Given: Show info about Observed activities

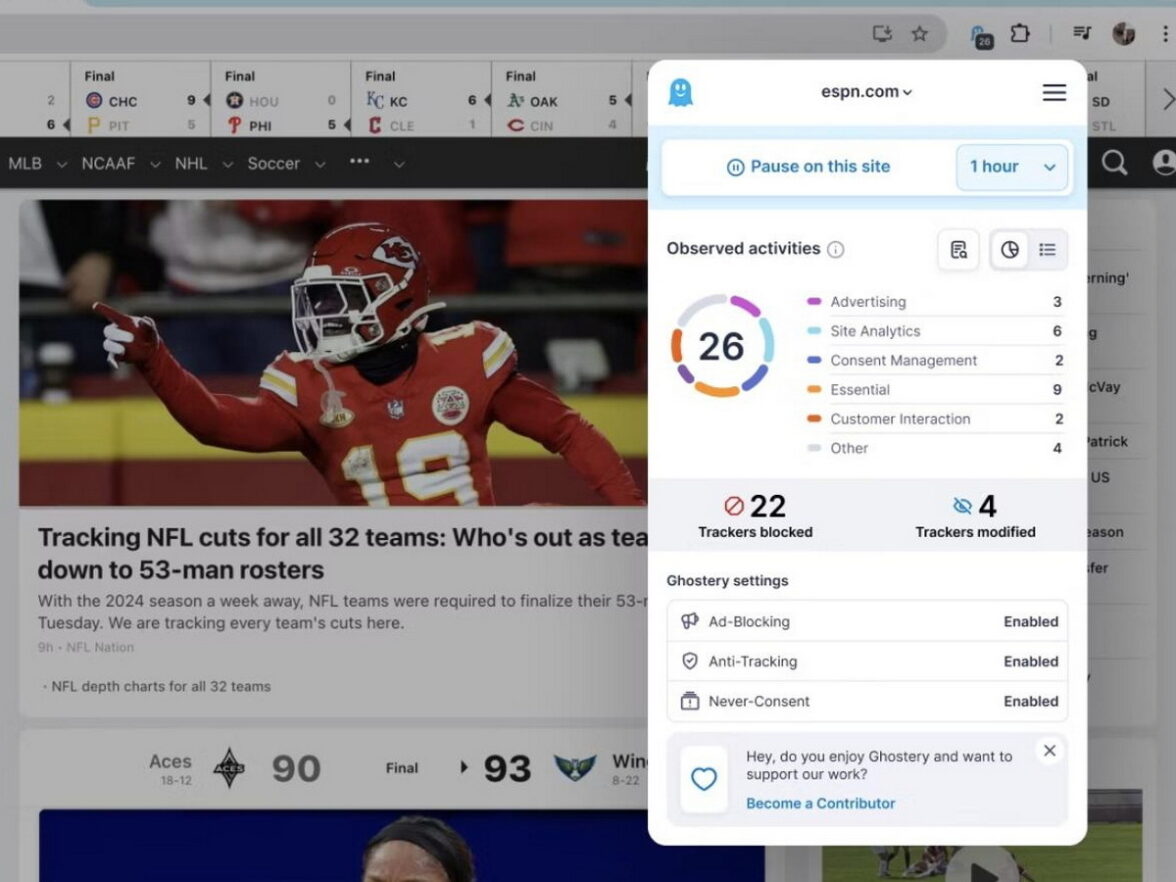Looking at the screenshot, I should 836,249.
